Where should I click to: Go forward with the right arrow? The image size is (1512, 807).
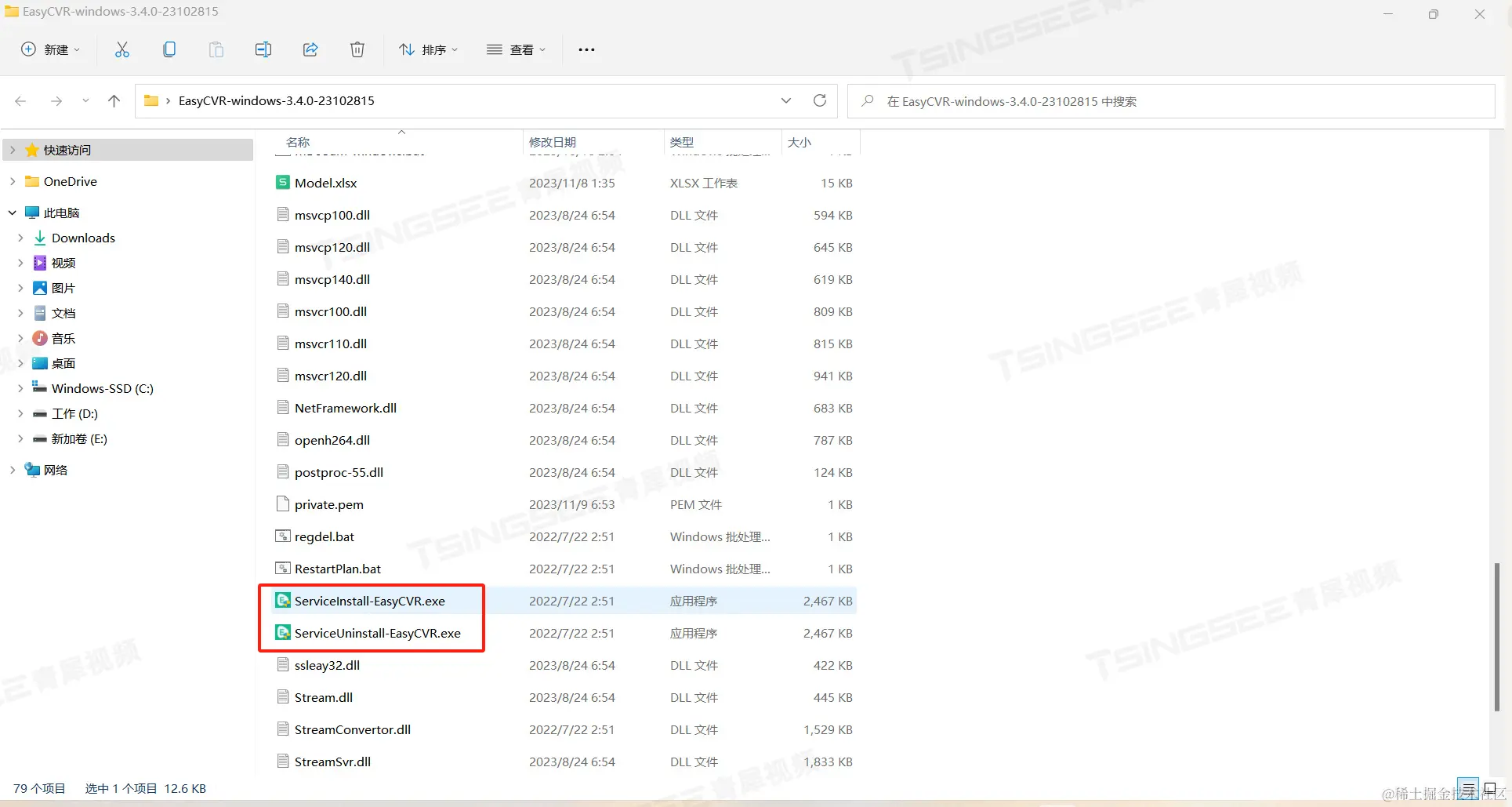click(56, 101)
